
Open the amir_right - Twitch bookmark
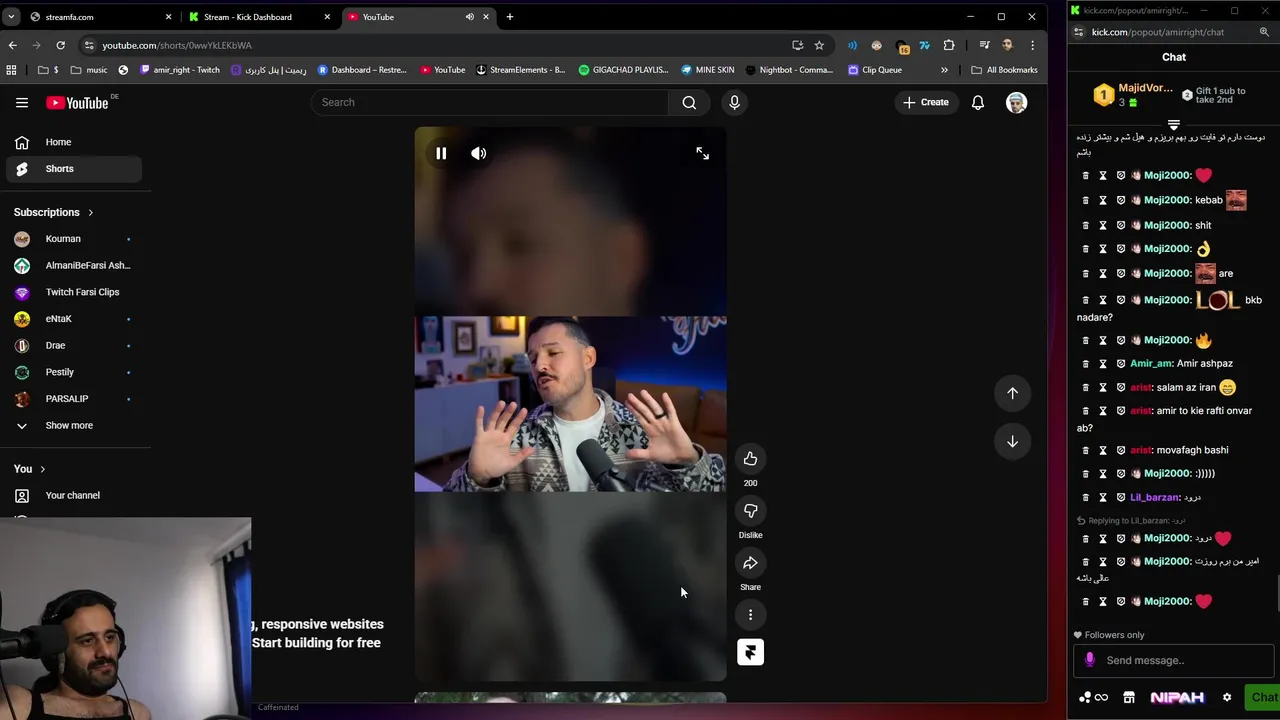point(180,70)
